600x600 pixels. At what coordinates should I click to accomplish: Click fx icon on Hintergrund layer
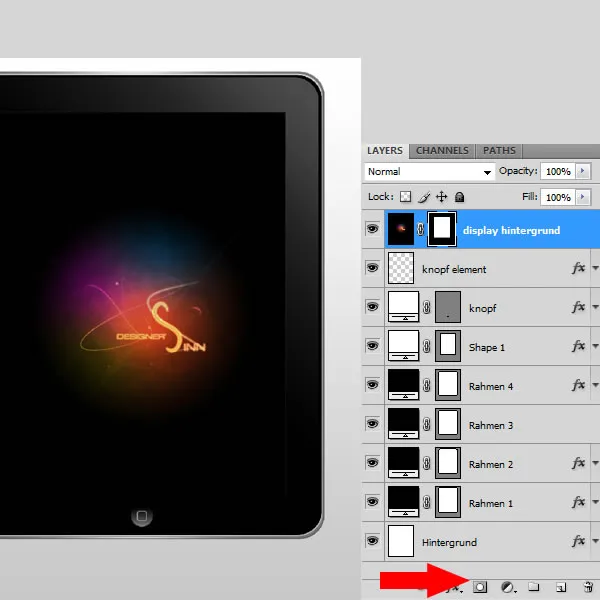(x=579, y=541)
